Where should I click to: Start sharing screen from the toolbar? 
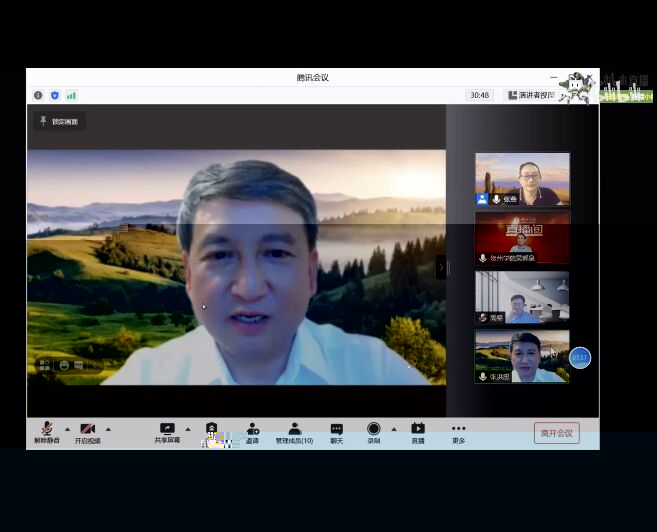click(x=167, y=433)
